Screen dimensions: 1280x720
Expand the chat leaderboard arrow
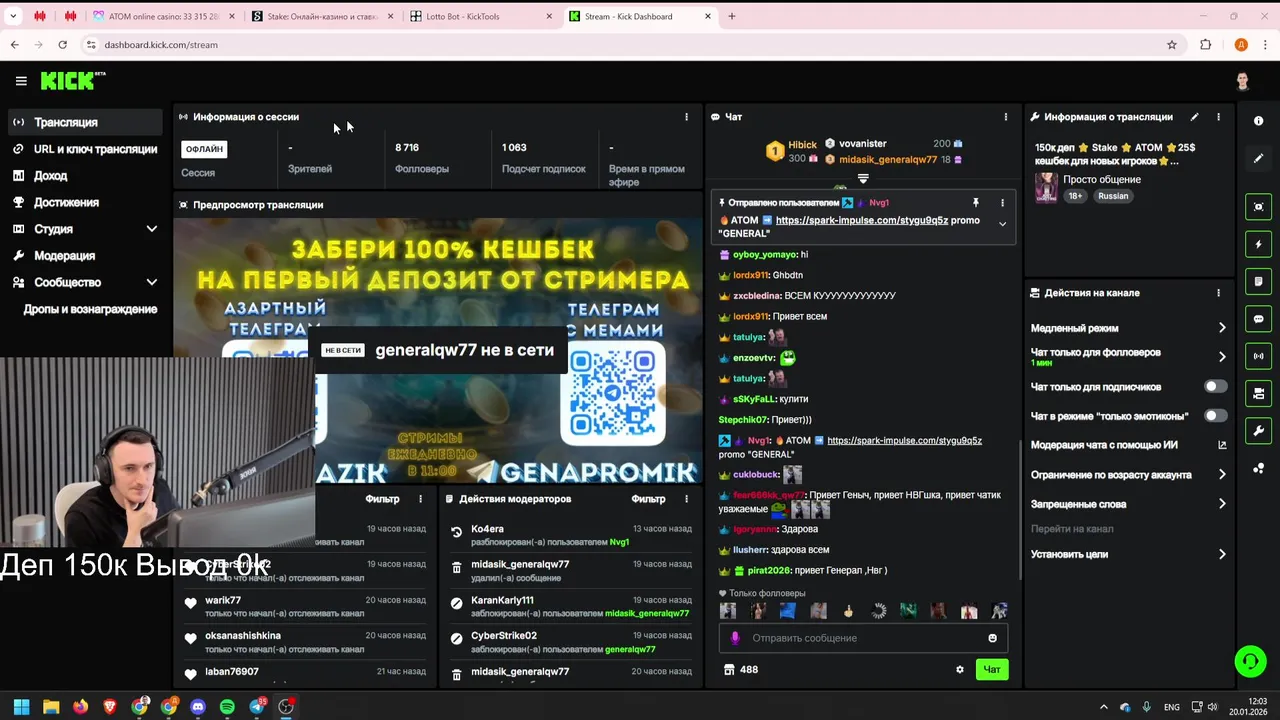point(863,178)
